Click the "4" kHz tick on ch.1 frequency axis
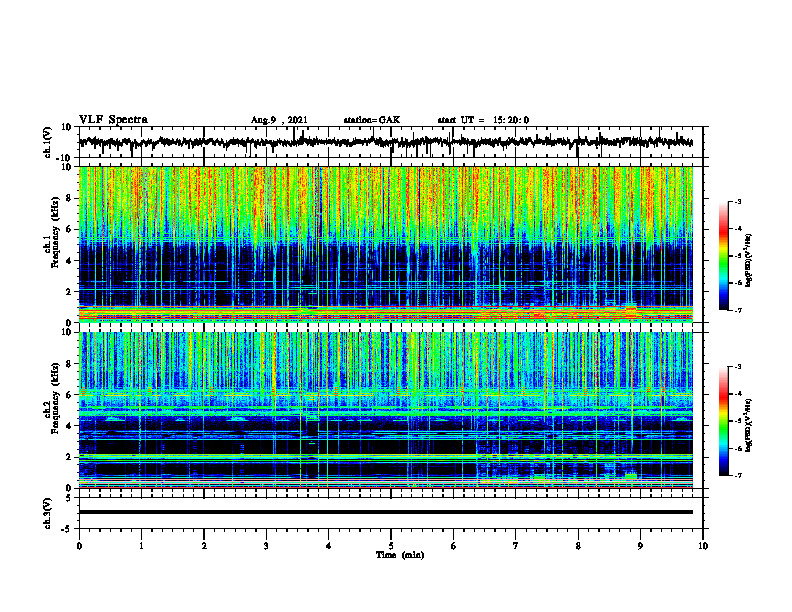This screenshot has width=792, height=612. (69, 261)
